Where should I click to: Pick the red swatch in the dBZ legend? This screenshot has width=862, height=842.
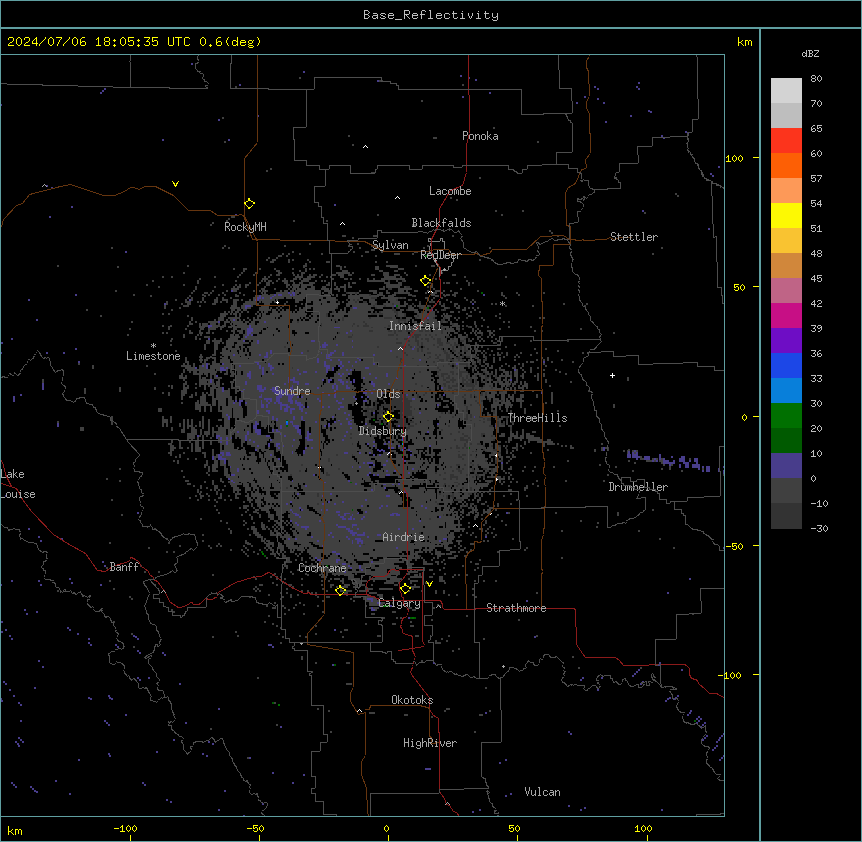(786, 141)
